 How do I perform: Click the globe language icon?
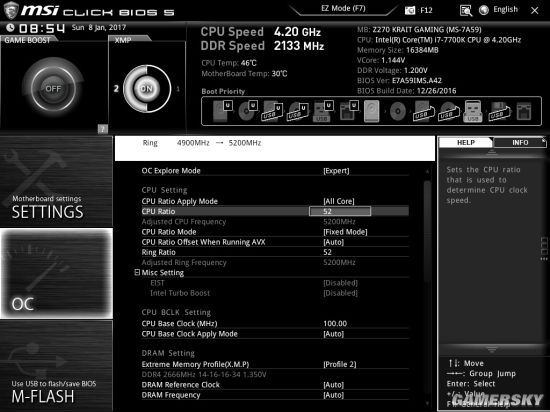pyautogui.click(x=484, y=10)
